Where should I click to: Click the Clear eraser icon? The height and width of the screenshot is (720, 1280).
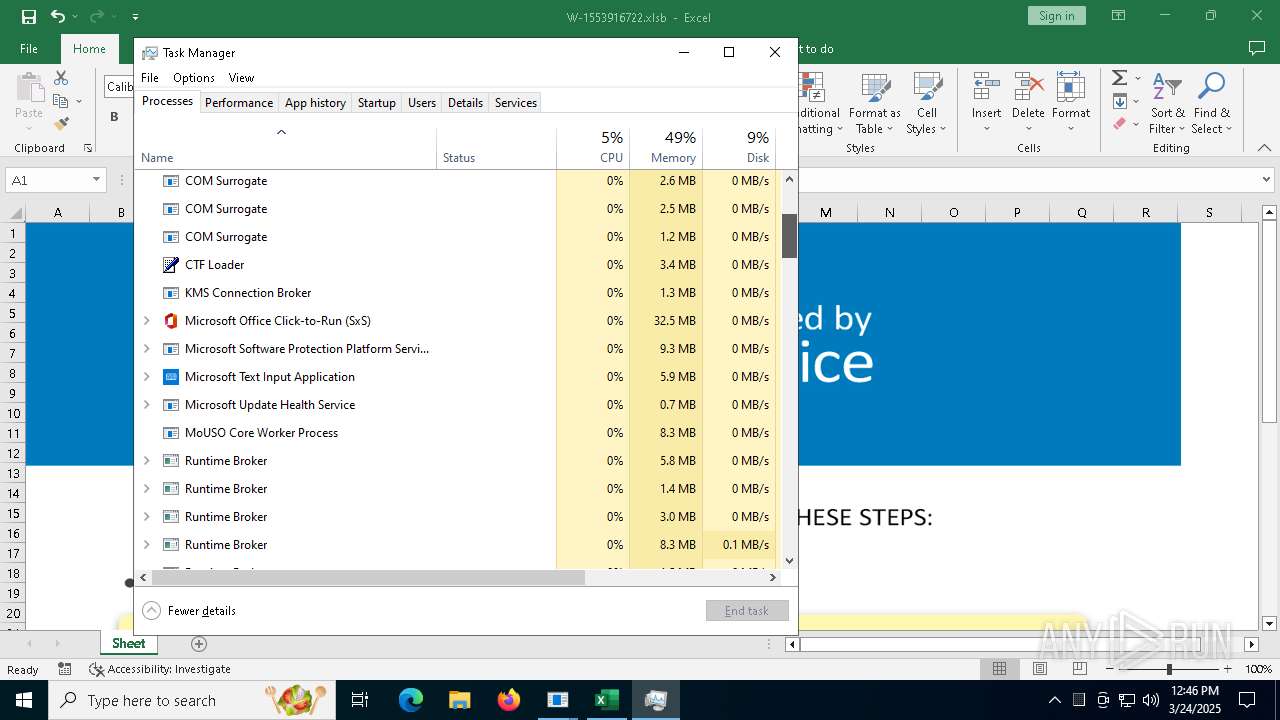(x=1119, y=124)
